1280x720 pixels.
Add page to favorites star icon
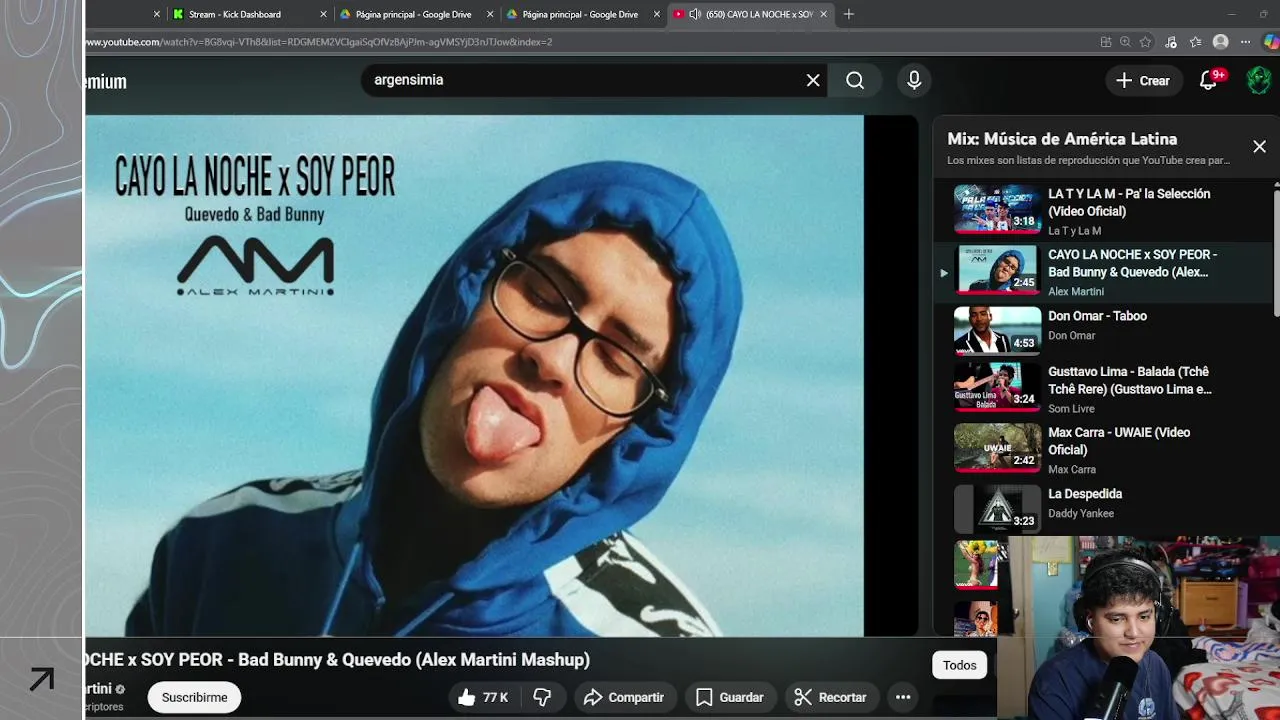click(x=1146, y=42)
